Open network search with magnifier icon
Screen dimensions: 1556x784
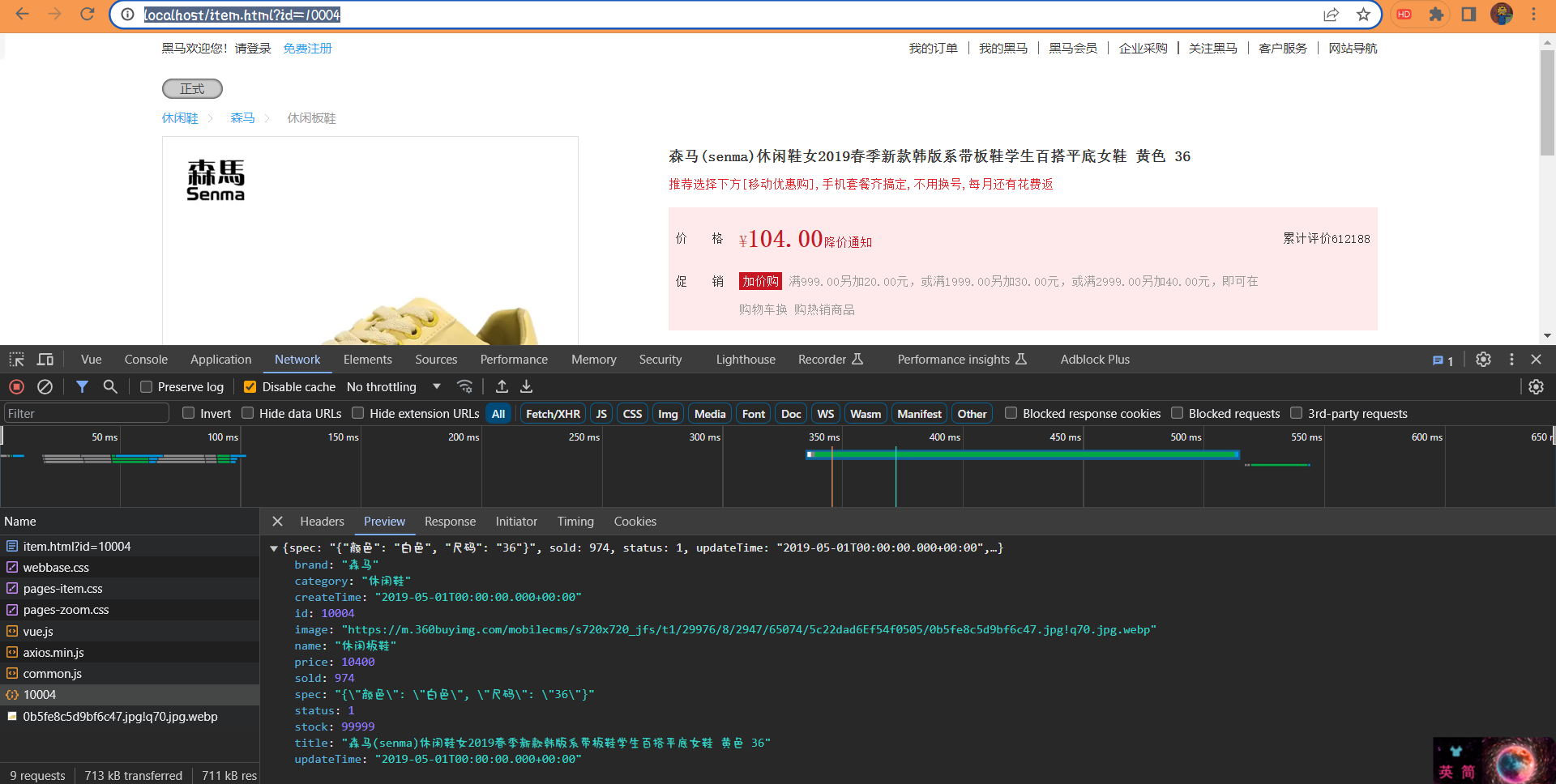[x=110, y=387]
